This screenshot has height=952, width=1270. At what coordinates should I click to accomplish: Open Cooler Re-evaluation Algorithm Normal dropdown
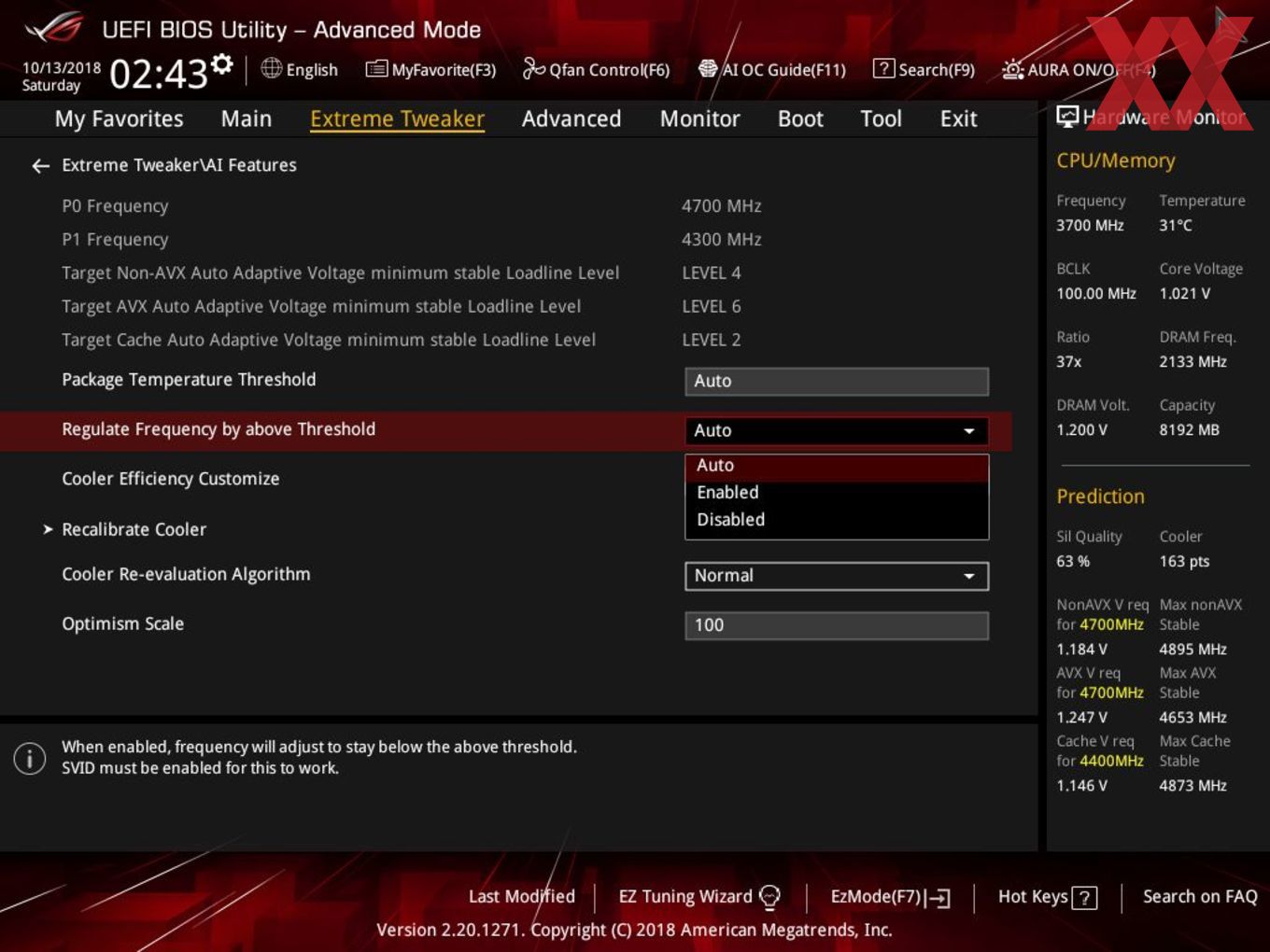(x=837, y=576)
